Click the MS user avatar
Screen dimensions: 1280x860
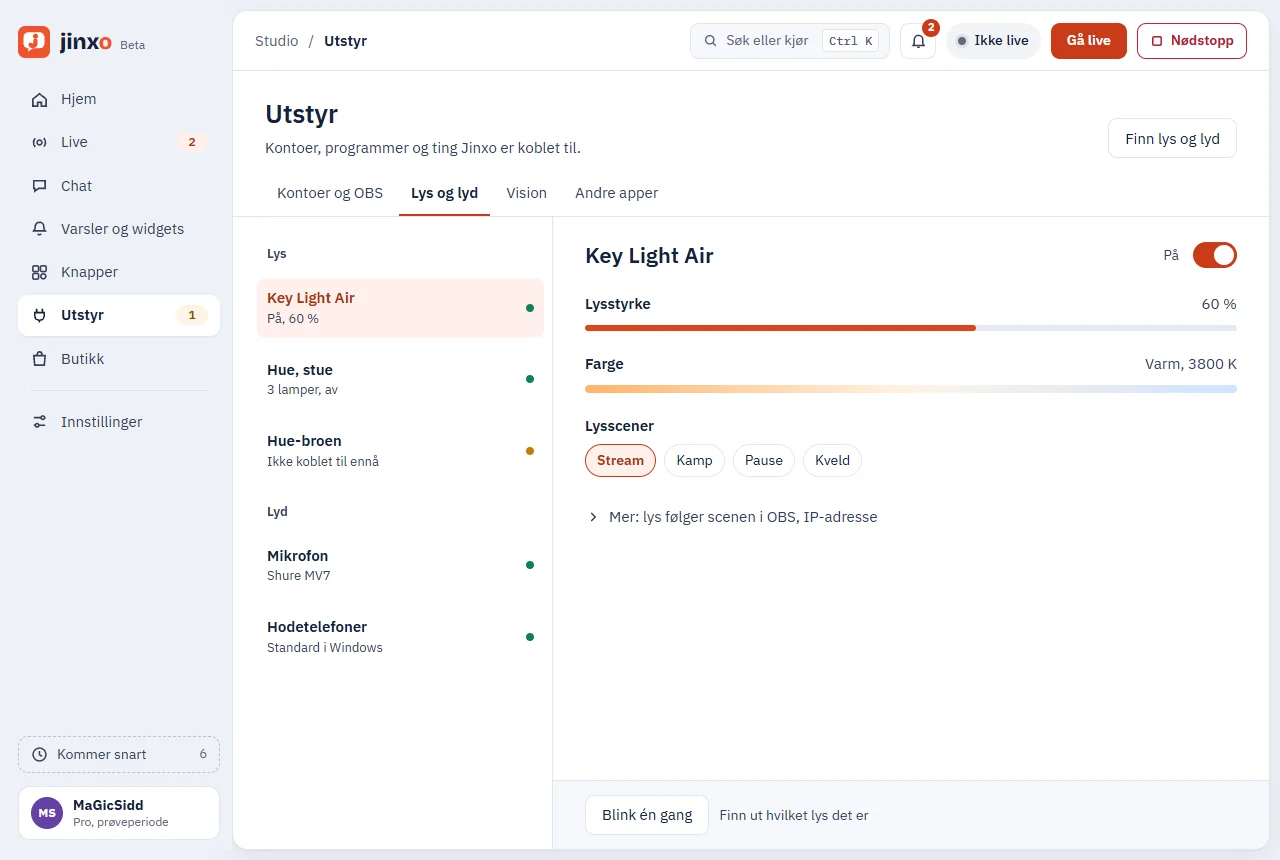[47, 813]
